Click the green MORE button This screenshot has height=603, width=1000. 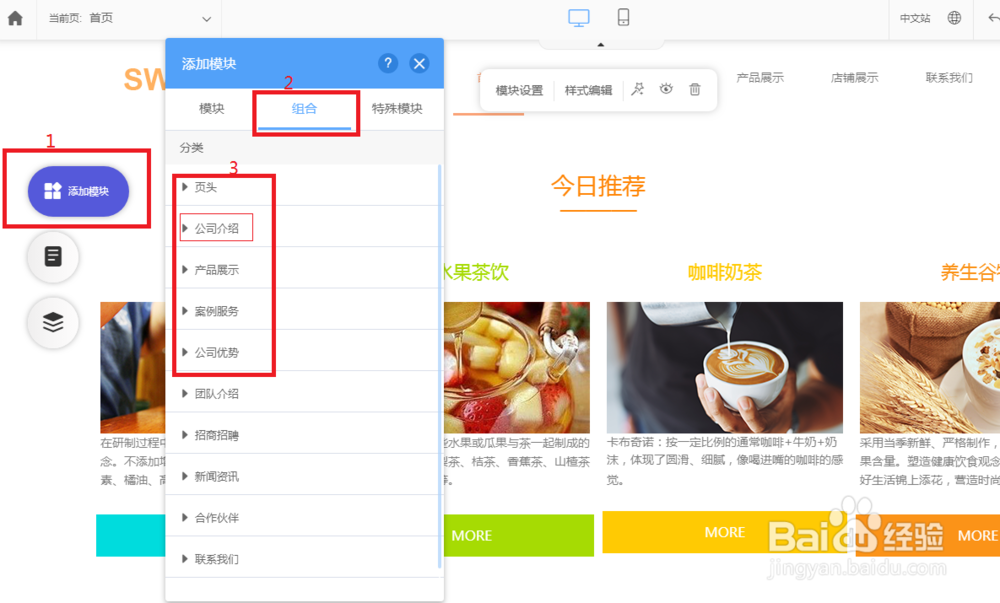click(x=518, y=535)
